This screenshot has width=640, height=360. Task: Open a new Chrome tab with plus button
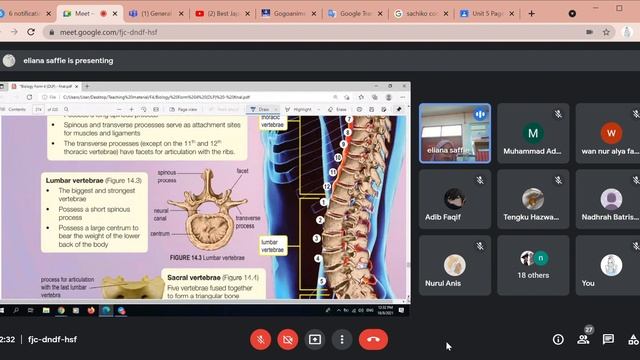pos(531,13)
